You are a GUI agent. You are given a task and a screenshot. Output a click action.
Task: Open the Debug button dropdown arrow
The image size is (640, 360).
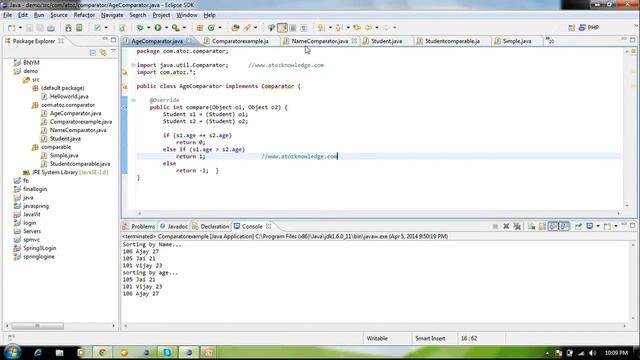(x=149, y=28)
